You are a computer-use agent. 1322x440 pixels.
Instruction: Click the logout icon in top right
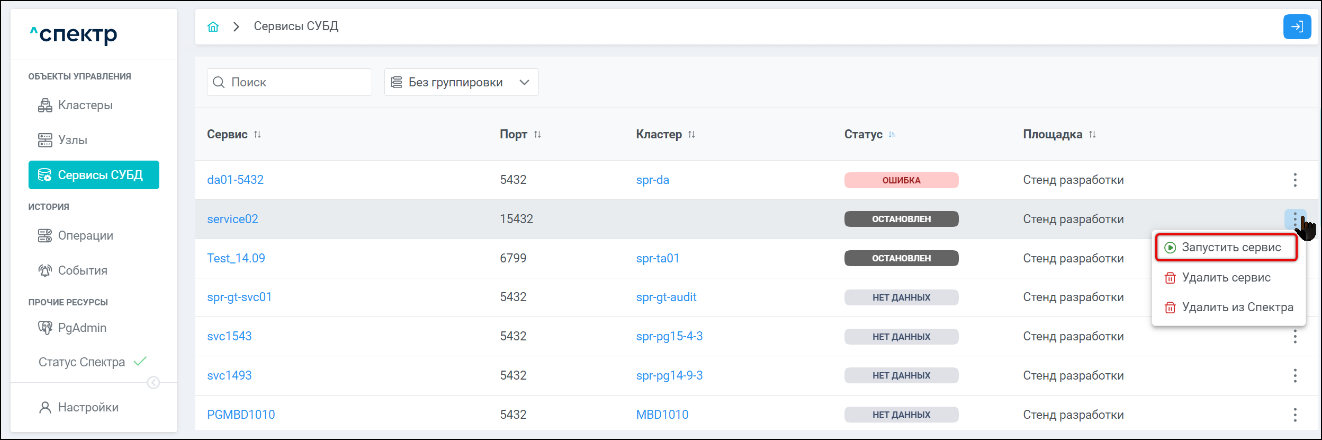pyautogui.click(x=1296, y=26)
